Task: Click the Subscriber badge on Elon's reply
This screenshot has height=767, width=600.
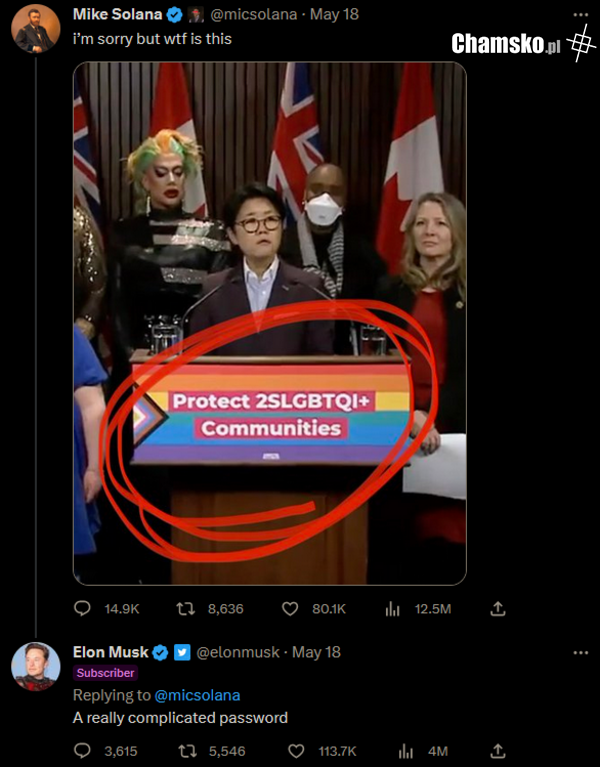Action: (x=105, y=673)
